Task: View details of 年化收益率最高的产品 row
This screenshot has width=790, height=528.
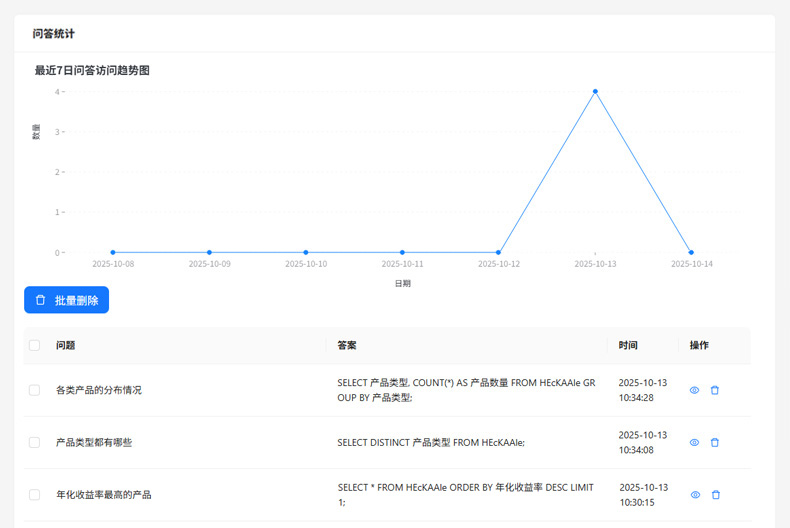Action: 695,494
